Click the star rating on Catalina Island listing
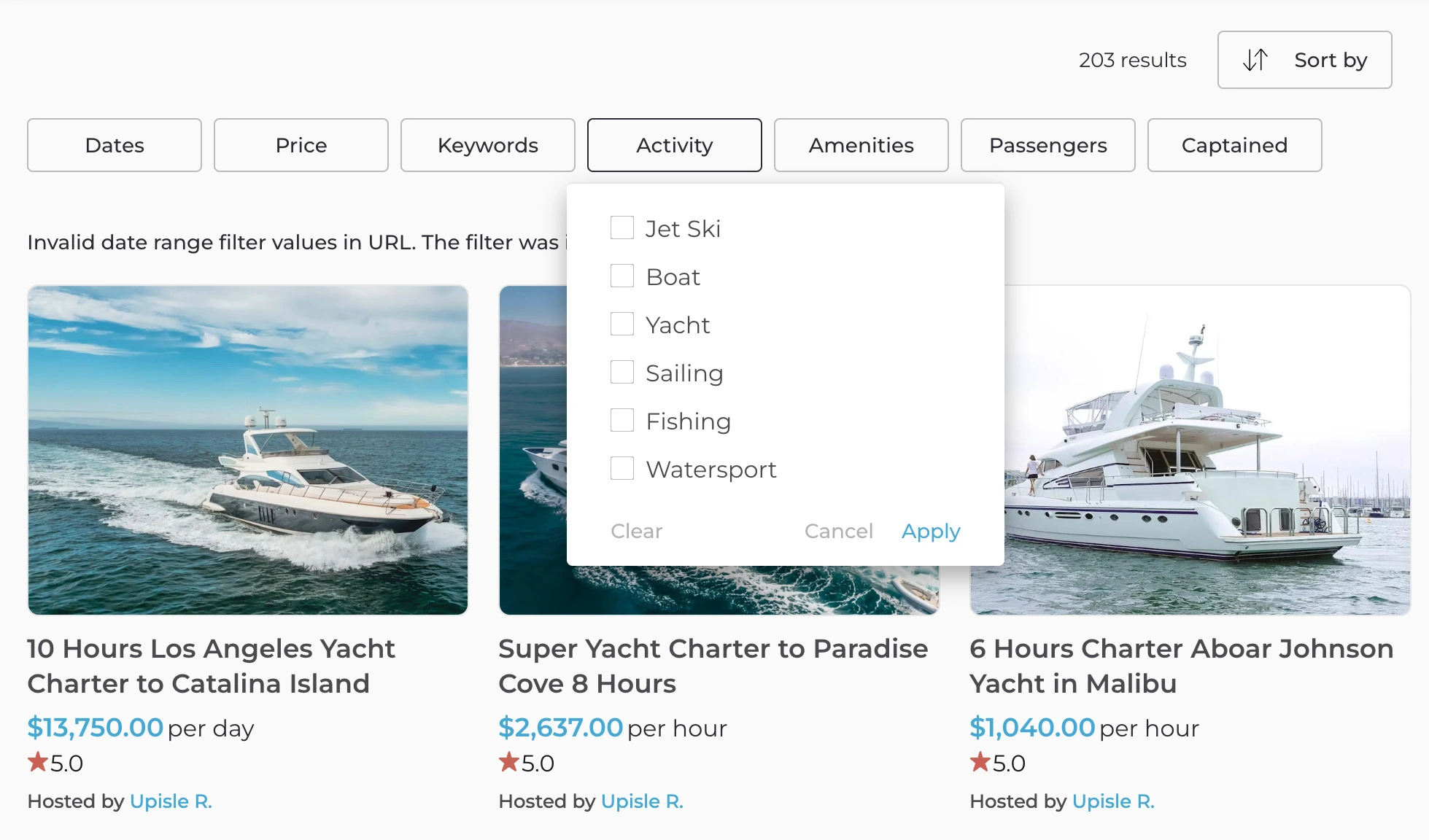The width and height of the screenshot is (1429, 840). tap(54, 763)
